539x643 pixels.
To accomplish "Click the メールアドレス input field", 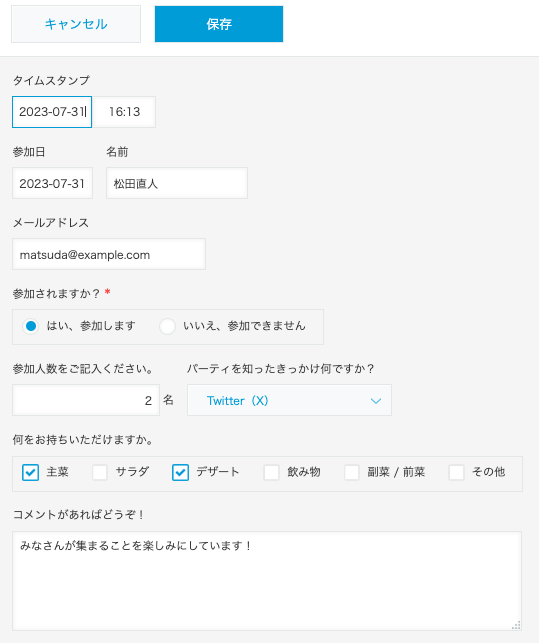I will click(x=109, y=254).
